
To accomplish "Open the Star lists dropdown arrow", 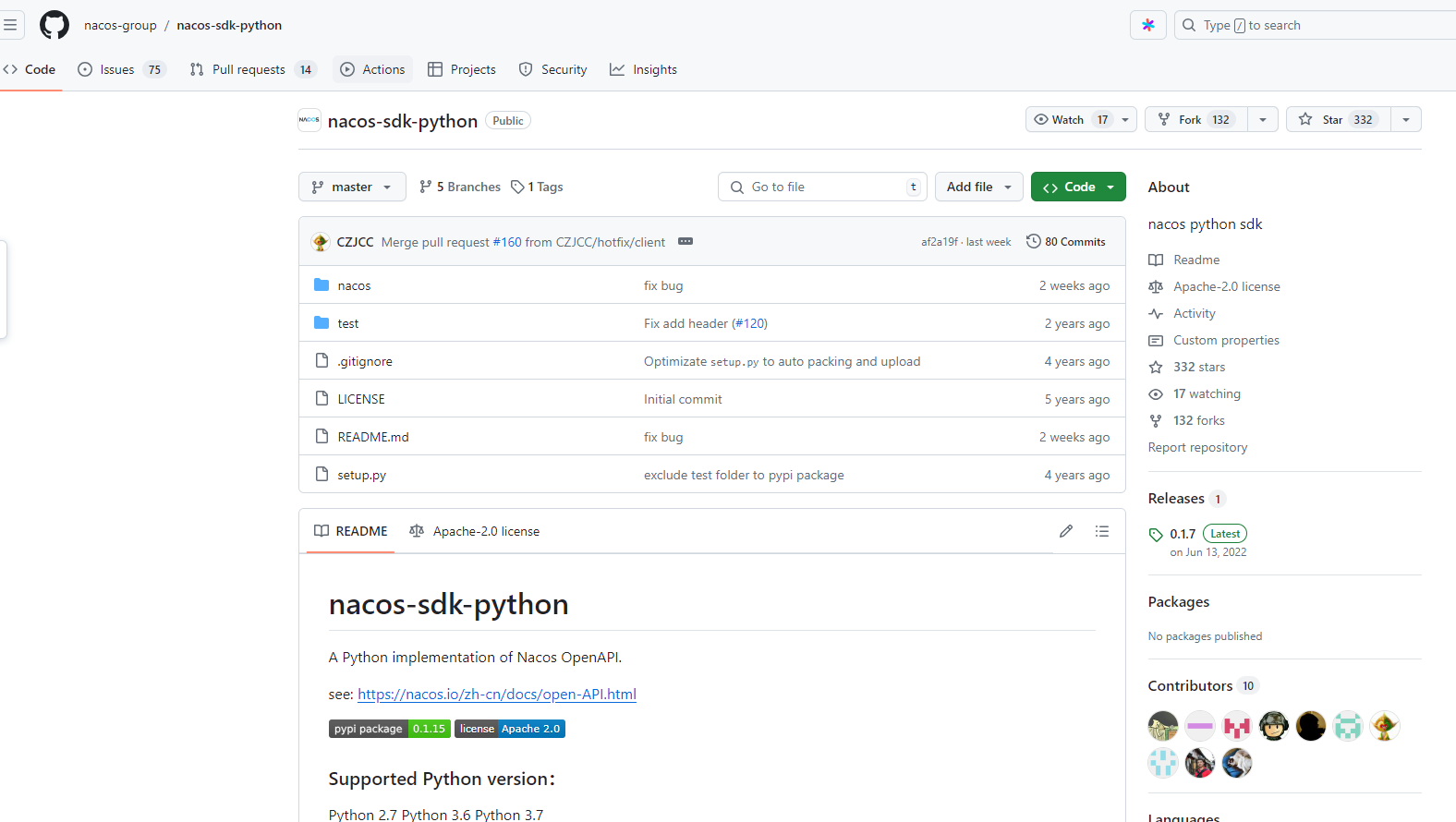I will [x=1406, y=119].
